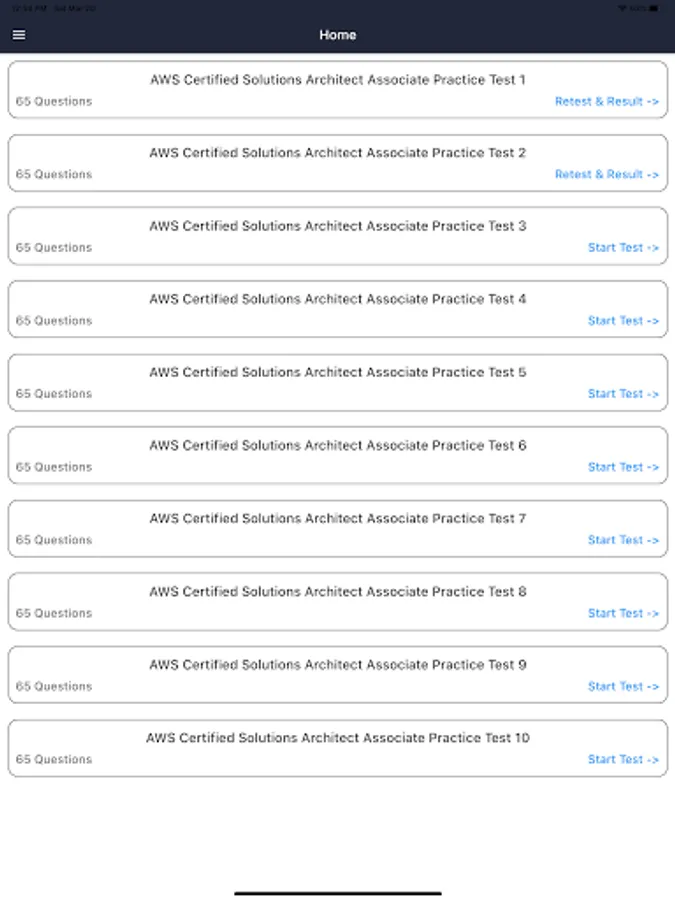Choose the Practice Test 10 title

coord(338,738)
